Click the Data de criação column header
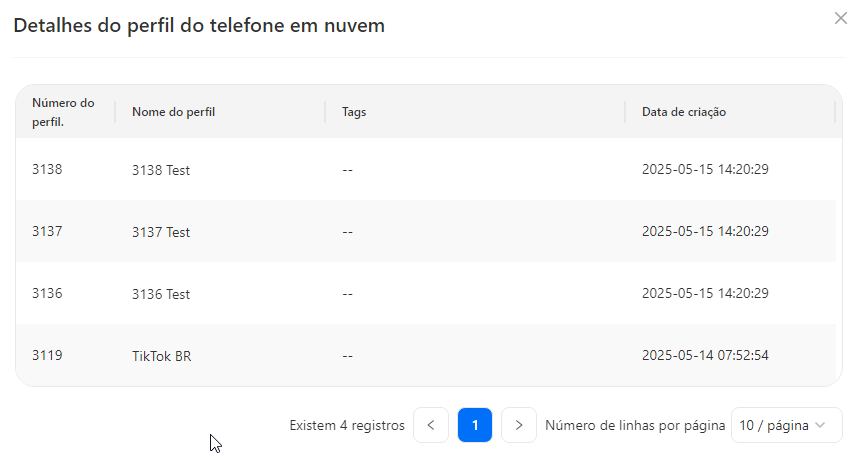859x471 pixels. click(684, 112)
